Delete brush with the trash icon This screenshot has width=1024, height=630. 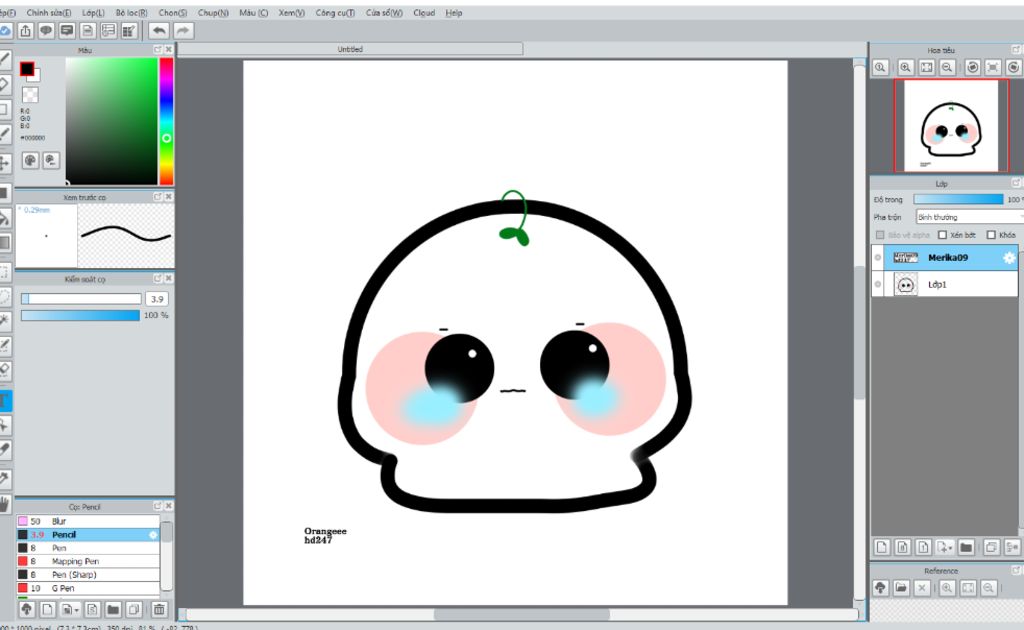(158, 610)
